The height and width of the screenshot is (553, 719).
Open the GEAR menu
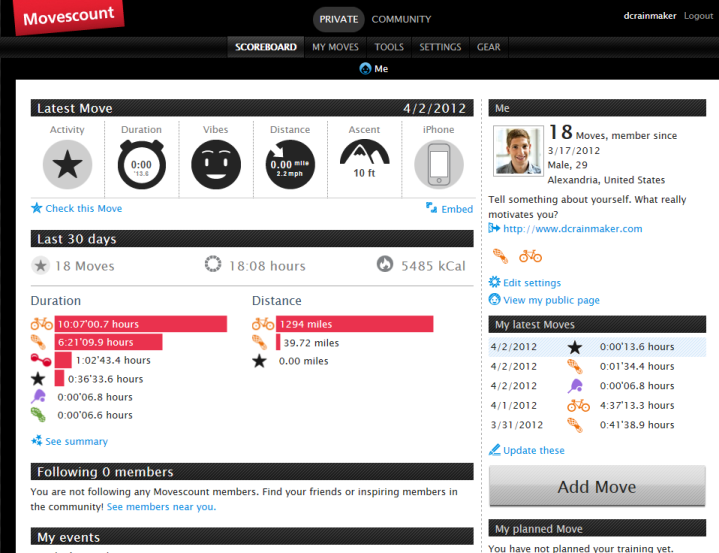click(488, 47)
